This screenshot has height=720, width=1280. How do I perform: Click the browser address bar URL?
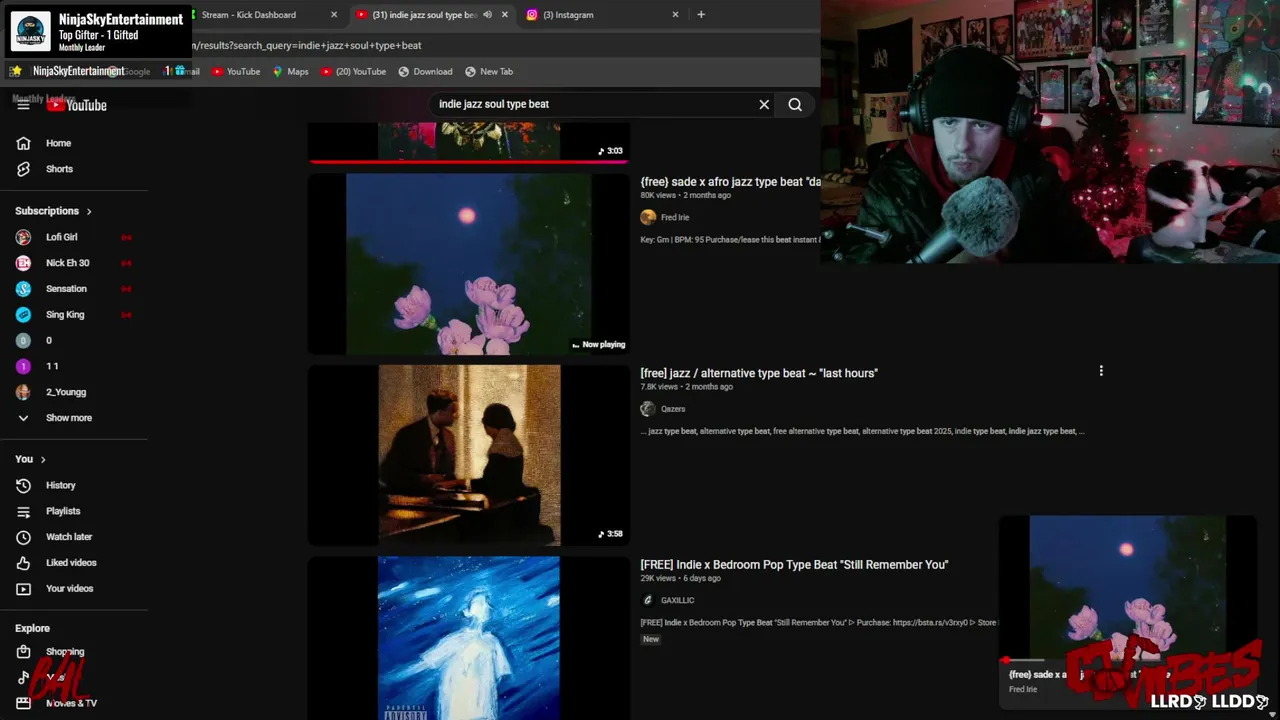click(305, 45)
